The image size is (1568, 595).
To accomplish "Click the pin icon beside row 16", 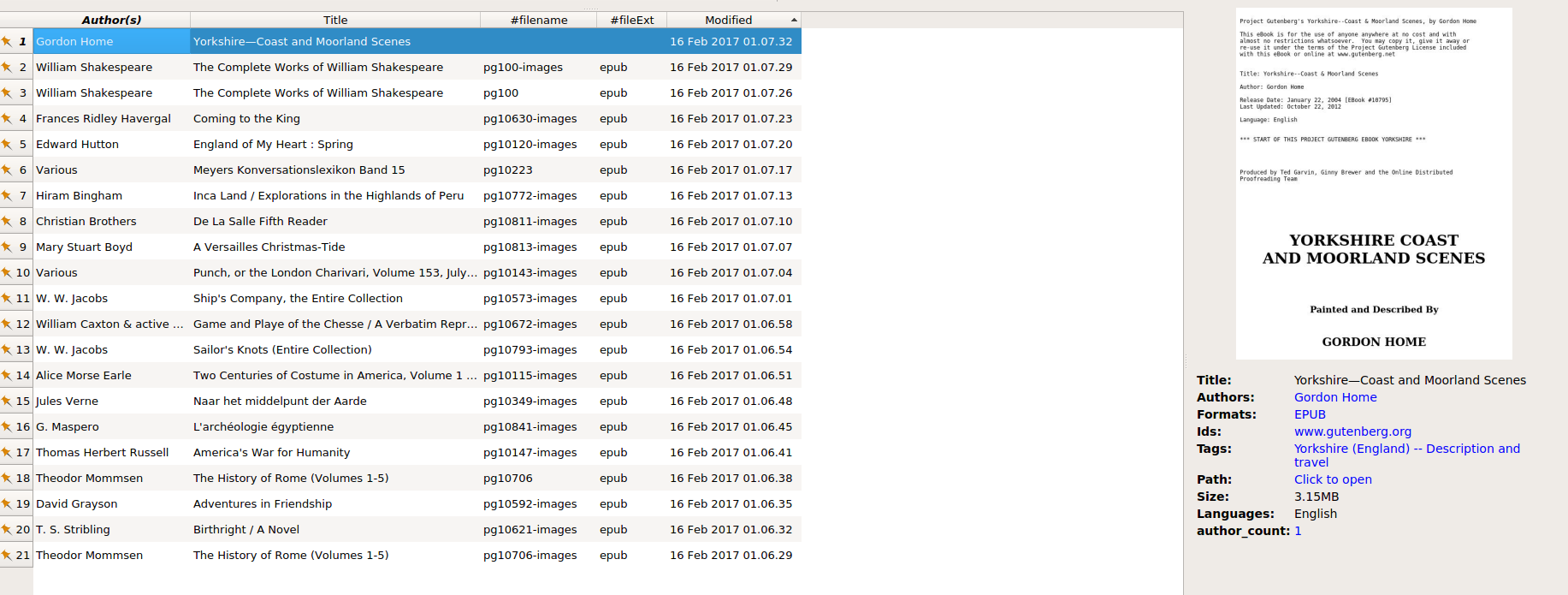I will click(x=6, y=426).
